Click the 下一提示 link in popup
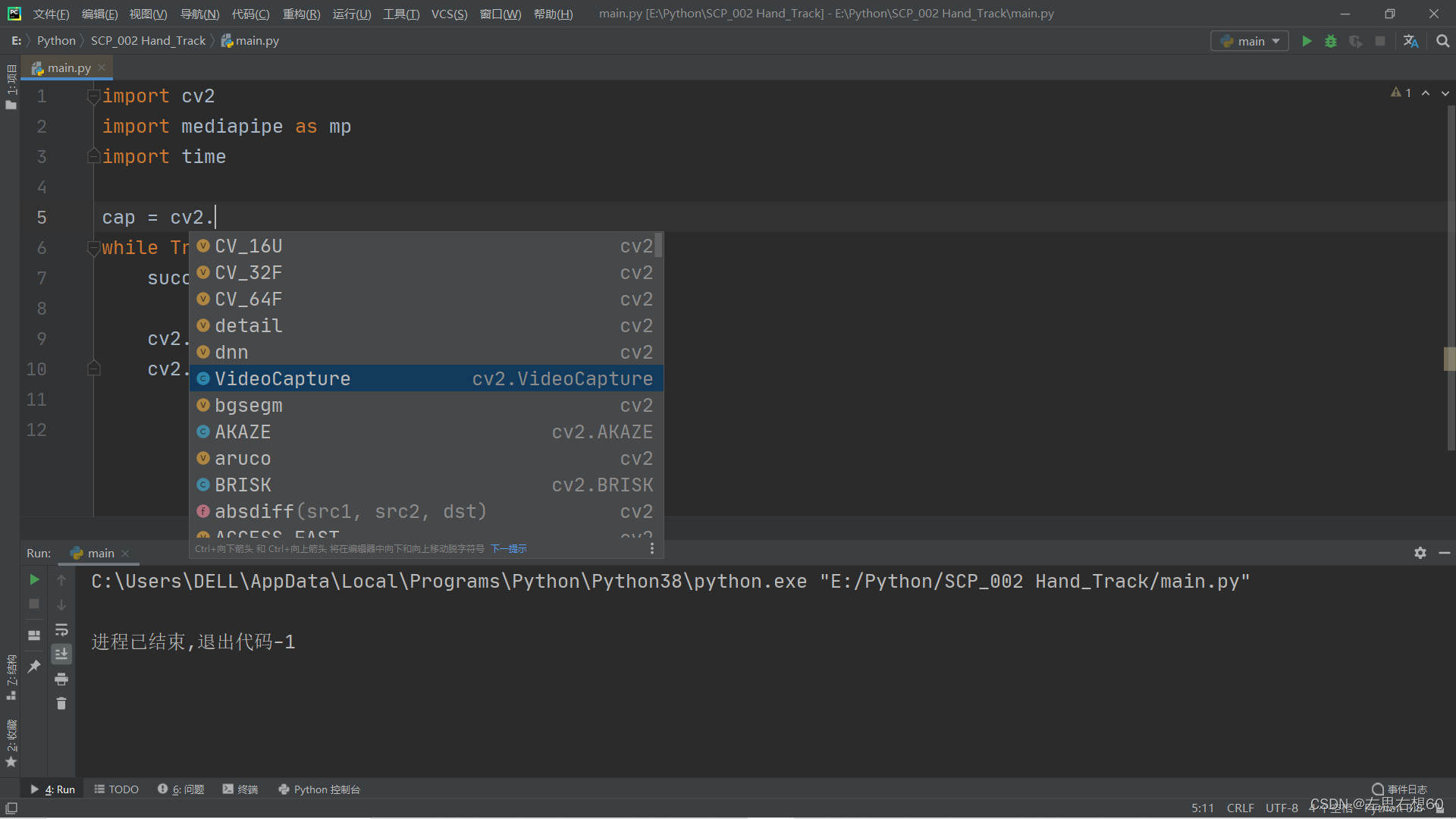Image resolution: width=1456 pixels, height=819 pixels. [x=508, y=548]
